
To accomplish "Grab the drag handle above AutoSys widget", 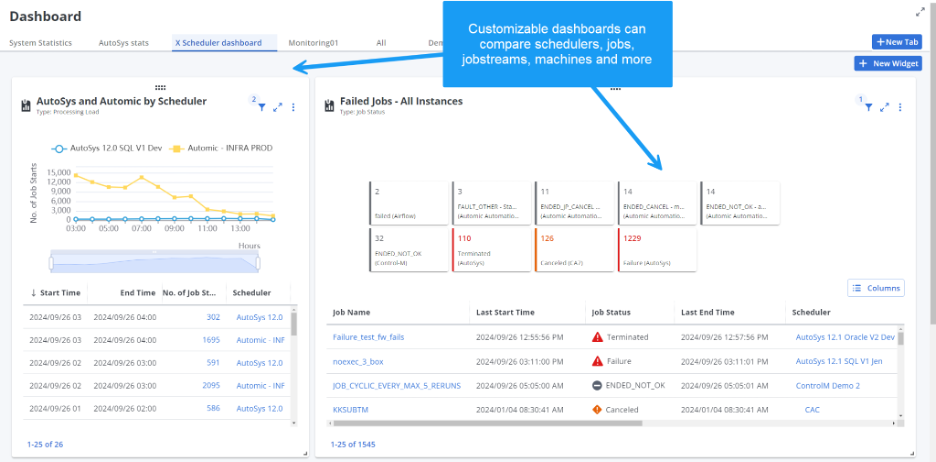I will point(160,87).
